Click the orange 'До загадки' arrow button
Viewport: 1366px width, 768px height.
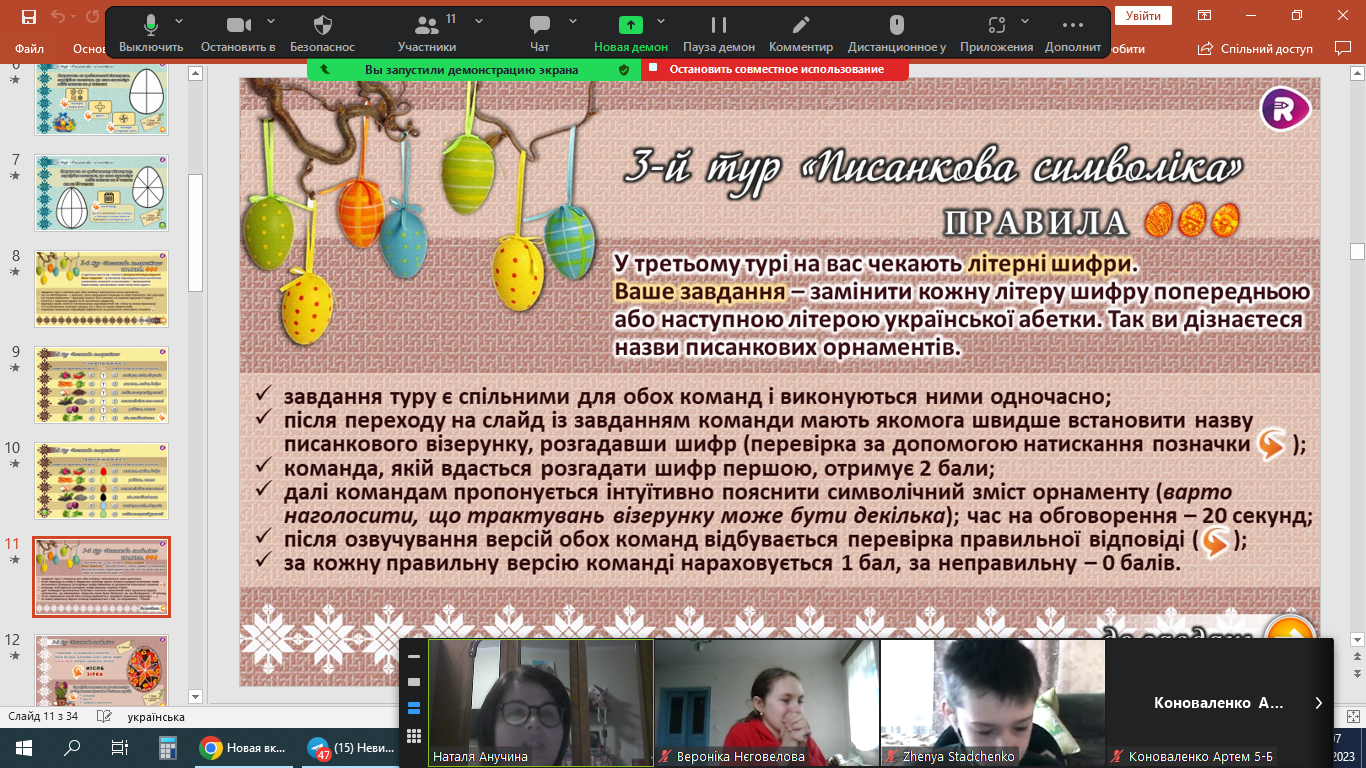(x=1288, y=628)
